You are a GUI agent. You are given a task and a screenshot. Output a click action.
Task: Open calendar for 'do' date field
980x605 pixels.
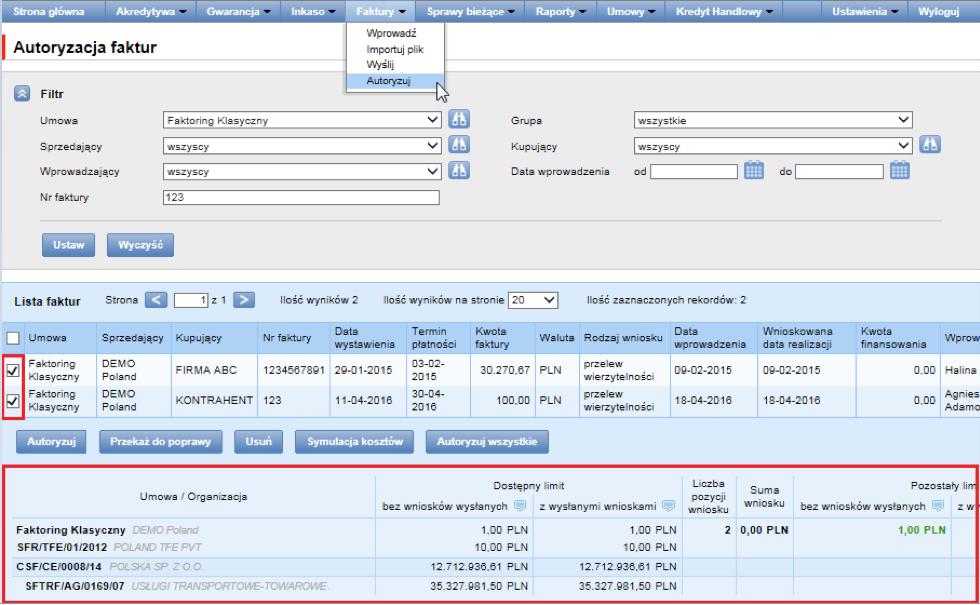click(x=899, y=170)
